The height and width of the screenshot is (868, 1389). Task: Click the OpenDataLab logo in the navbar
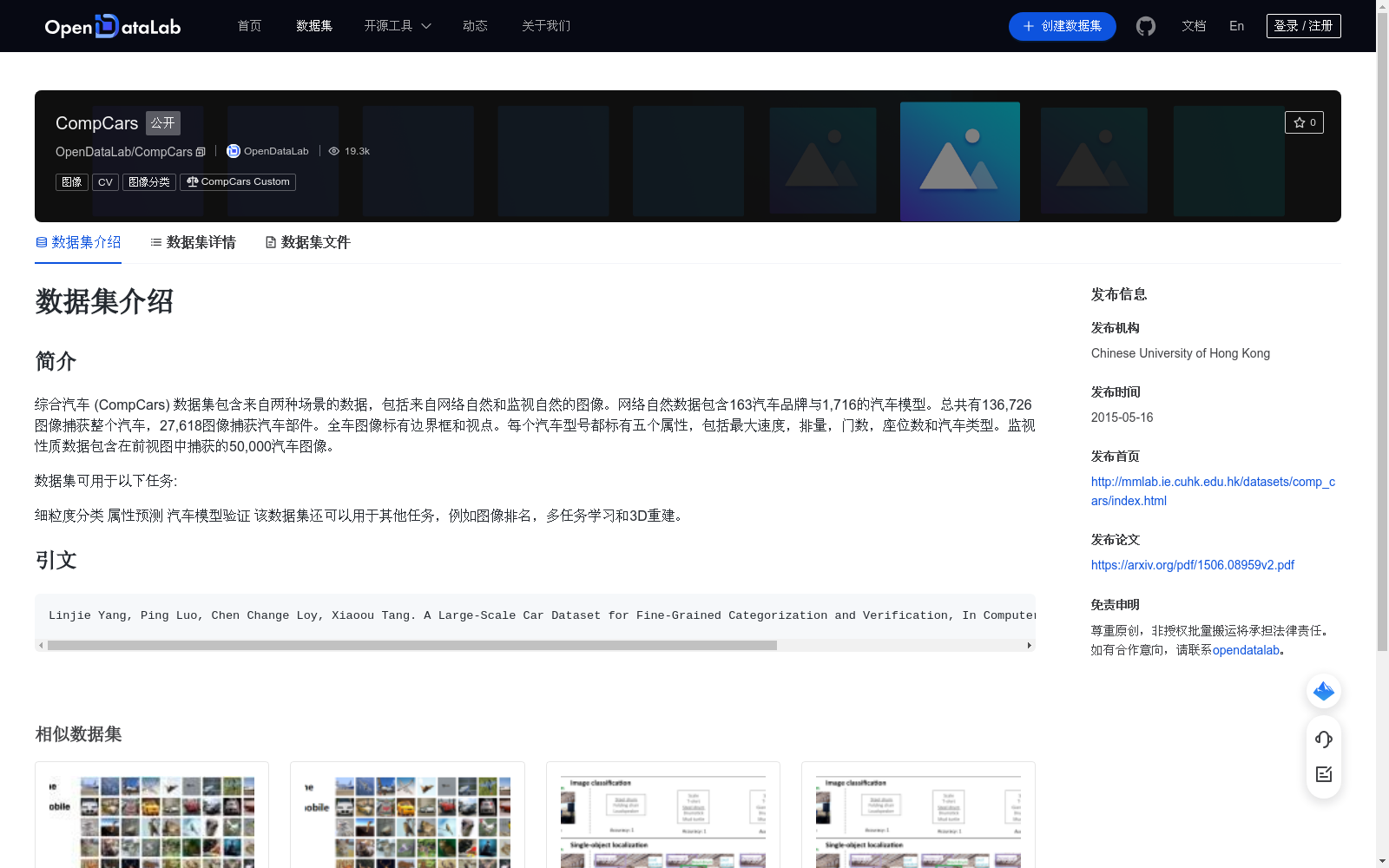[x=112, y=26]
